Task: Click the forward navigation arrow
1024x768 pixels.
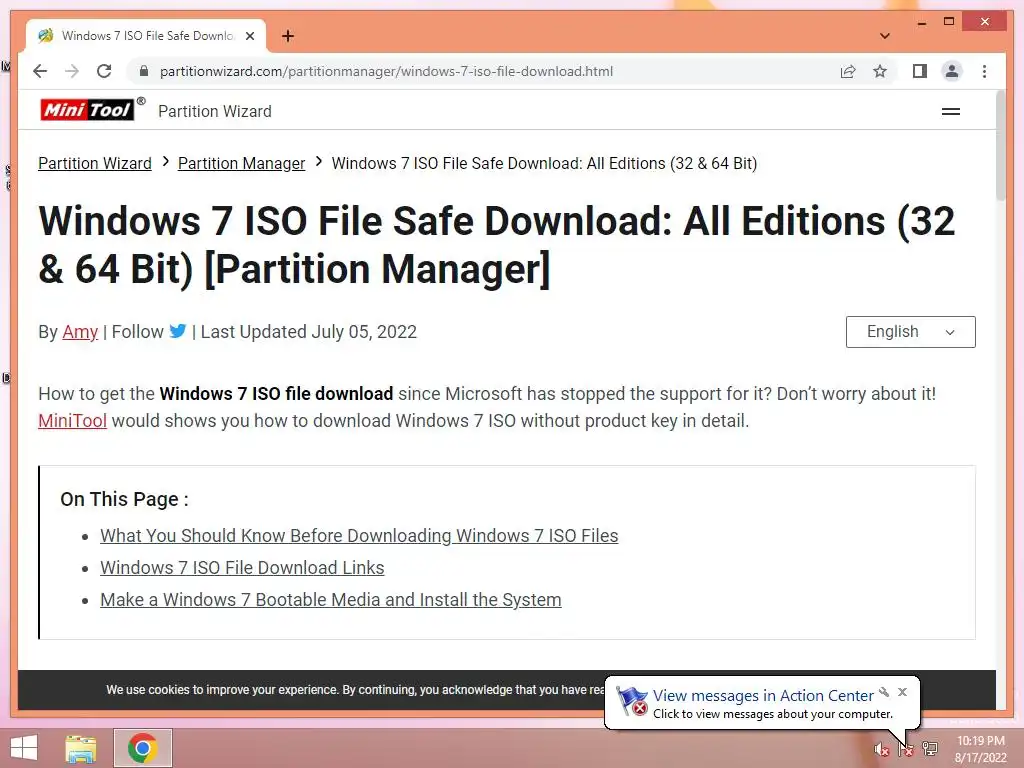Action: (x=72, y=71)
